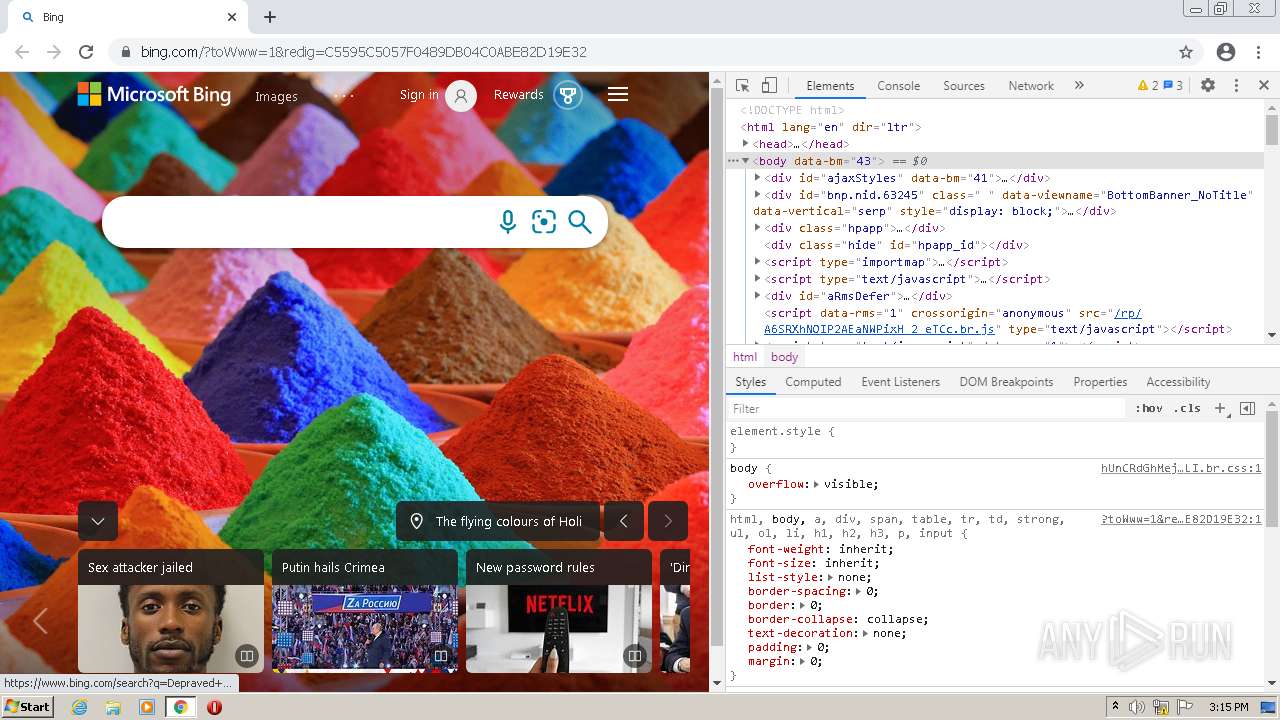1280x720 pixels.
Task: Reload the Bing page
Action: pyautogui.click(x=86, y=52)
